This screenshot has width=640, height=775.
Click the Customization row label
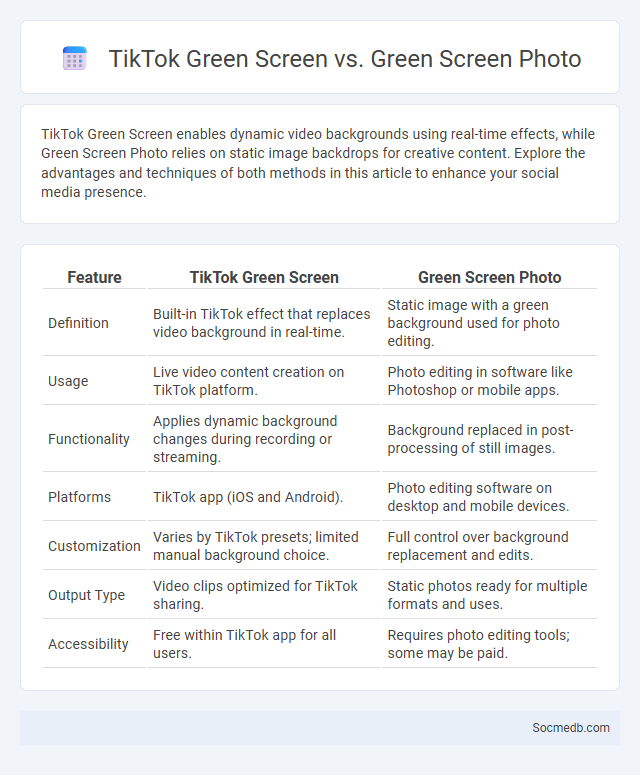click(x=94, y=546)
